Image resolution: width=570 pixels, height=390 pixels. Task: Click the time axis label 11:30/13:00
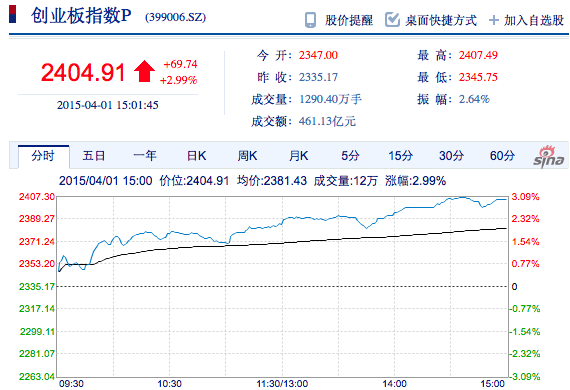pos(282,384)
